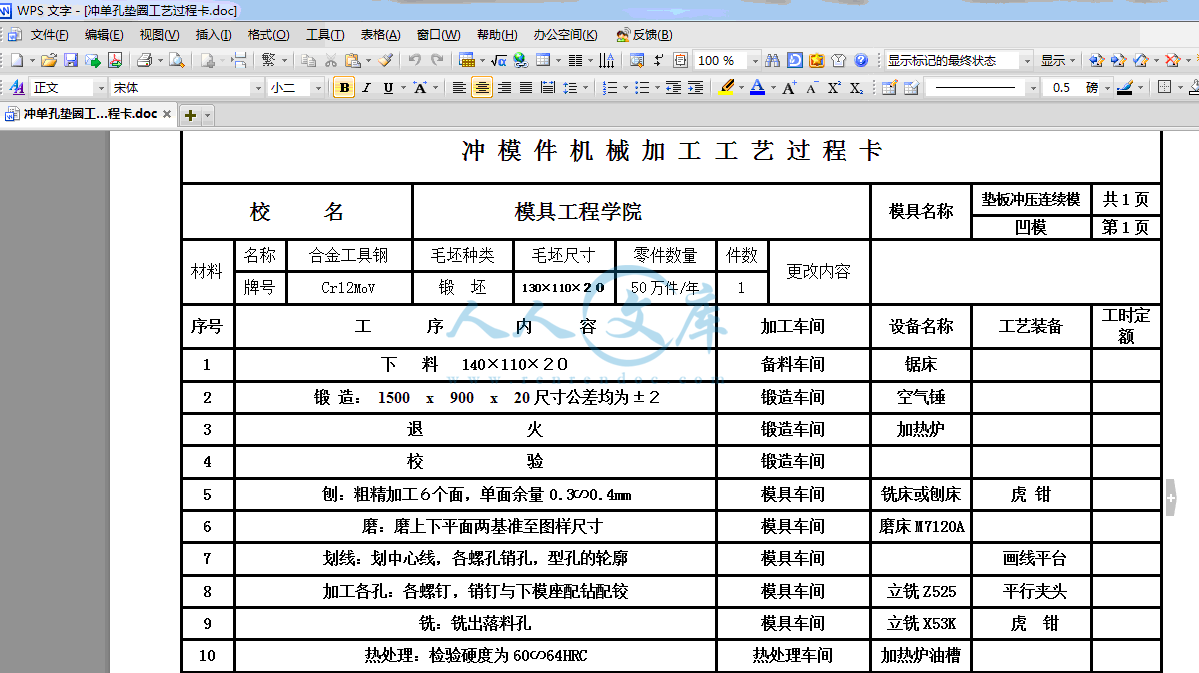
Task: Export document as PDF
Action: [x=115, y=60]
